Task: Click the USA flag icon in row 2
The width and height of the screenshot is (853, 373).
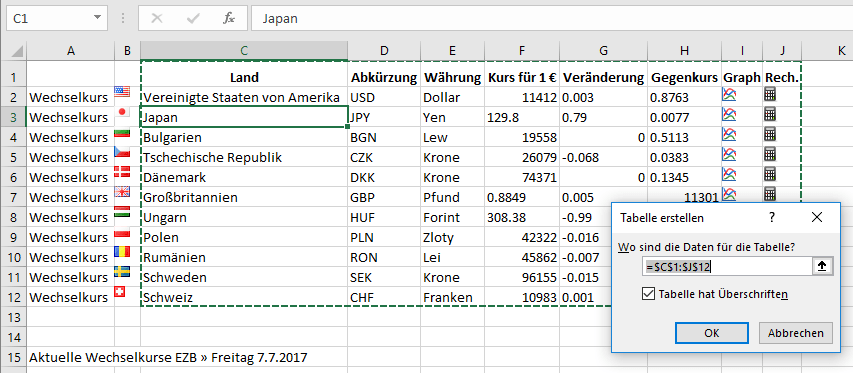Action: pyautogui.click(x=122, y=93)
